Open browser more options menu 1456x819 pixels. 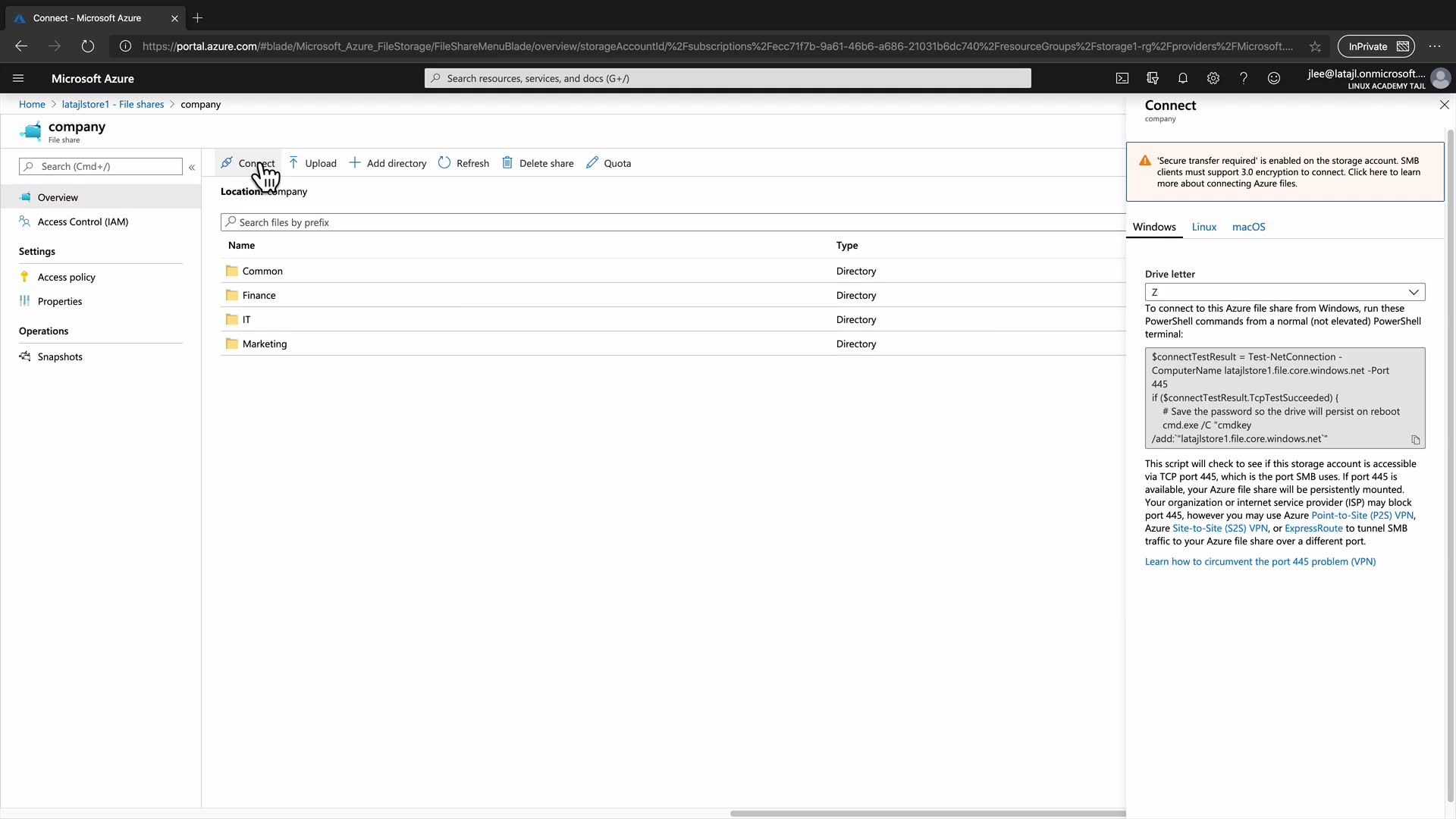pos(1435,46)
